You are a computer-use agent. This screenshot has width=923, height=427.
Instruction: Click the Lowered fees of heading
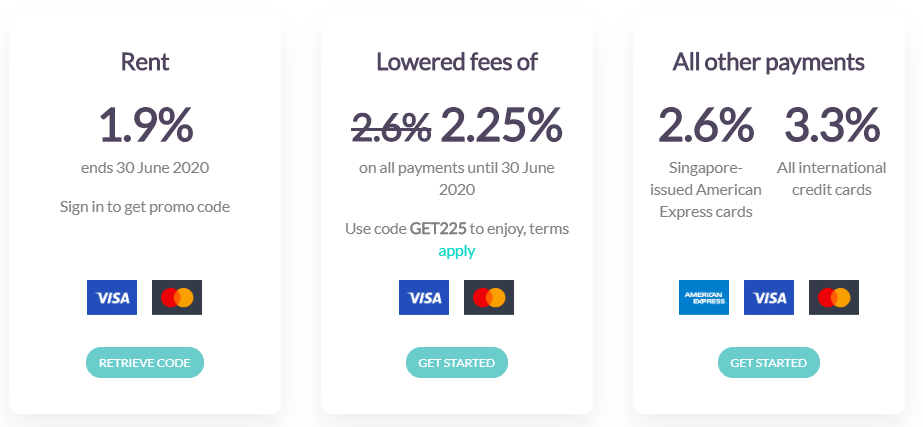click(x=457, y=62)
